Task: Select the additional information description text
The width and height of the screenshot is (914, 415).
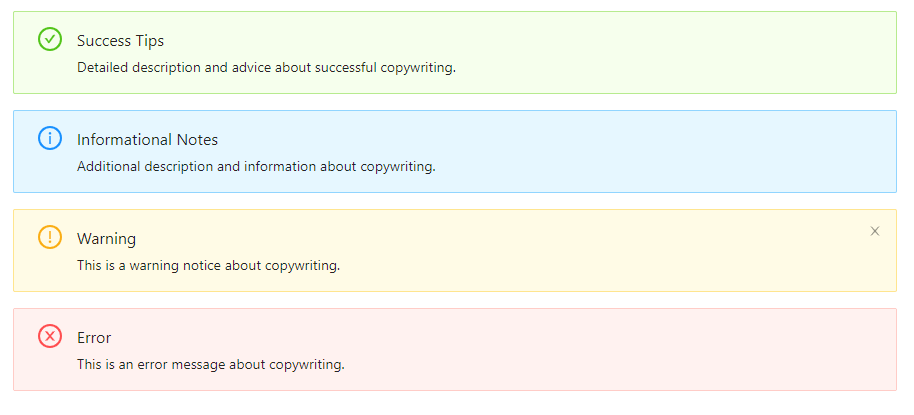Action: [x=256, y=167]
